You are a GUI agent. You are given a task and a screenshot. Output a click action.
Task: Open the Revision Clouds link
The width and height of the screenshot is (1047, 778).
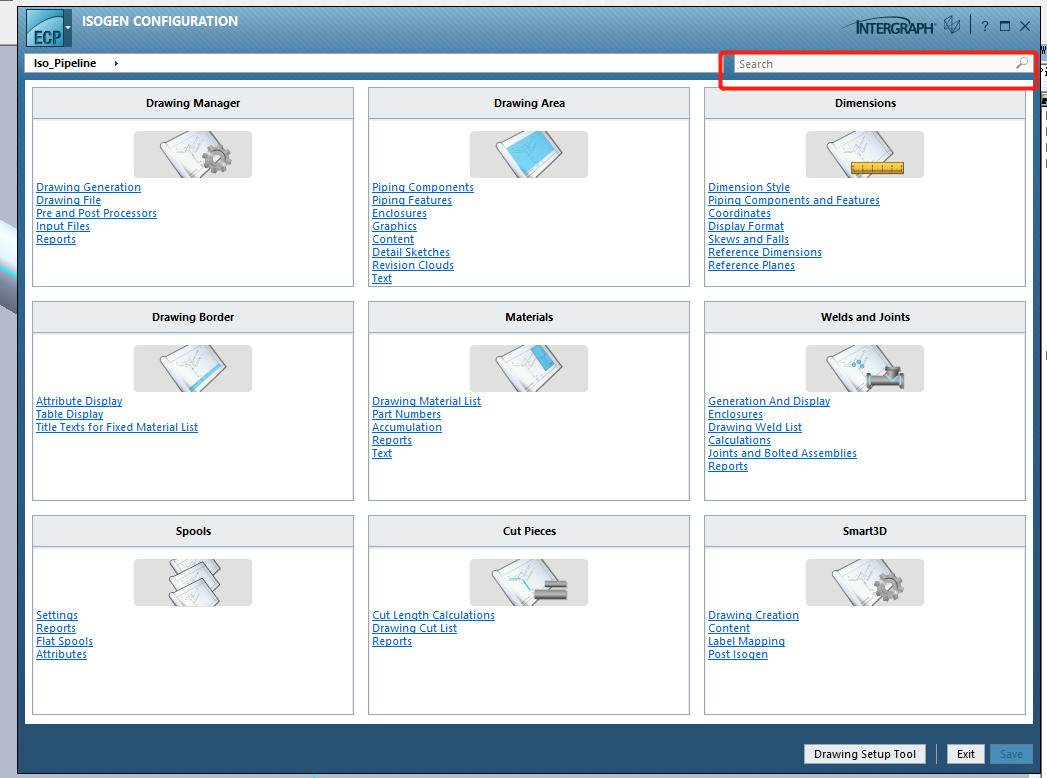coord(413,266)
